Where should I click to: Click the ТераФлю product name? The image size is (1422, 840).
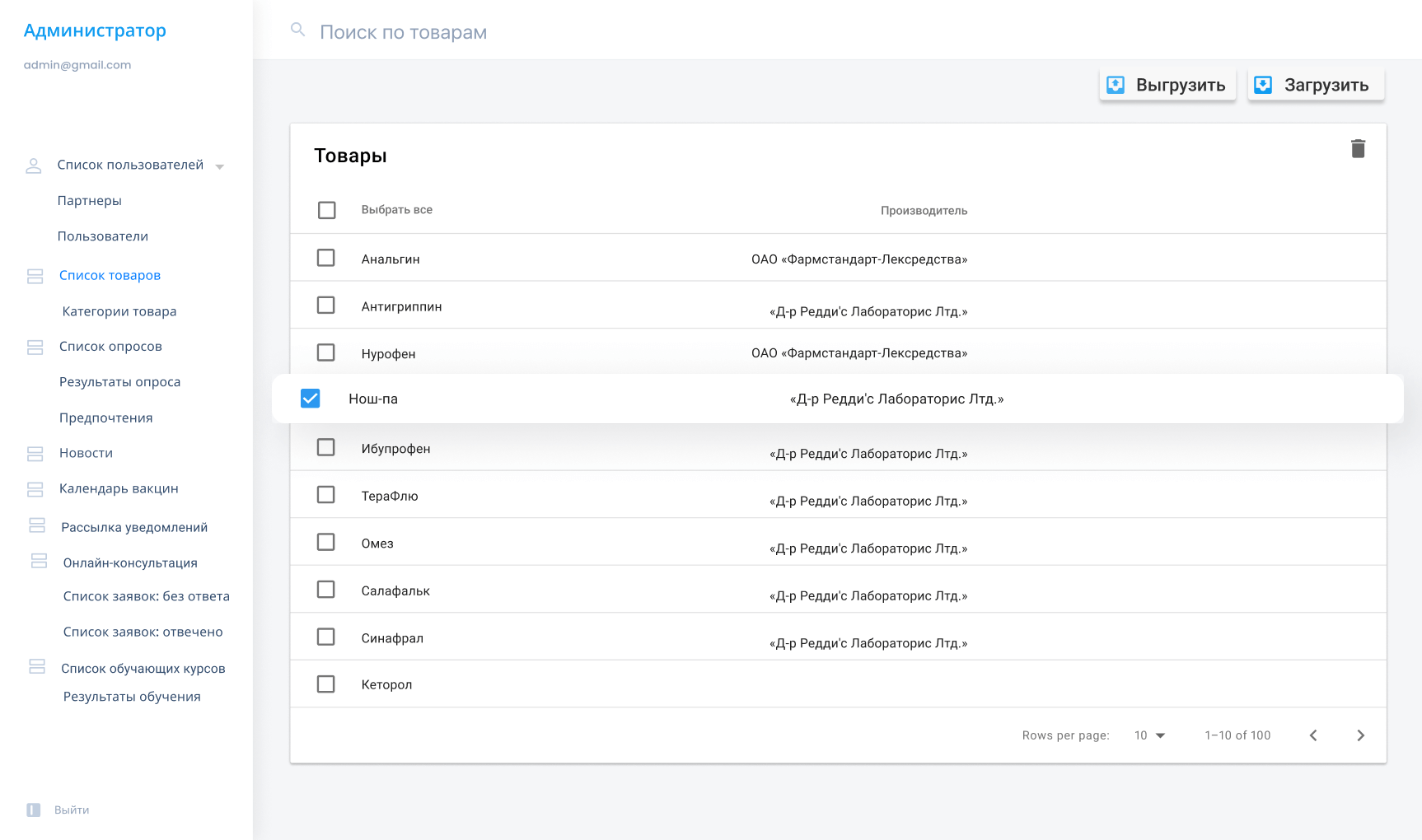pyautogui.click(x=390, y=496)
